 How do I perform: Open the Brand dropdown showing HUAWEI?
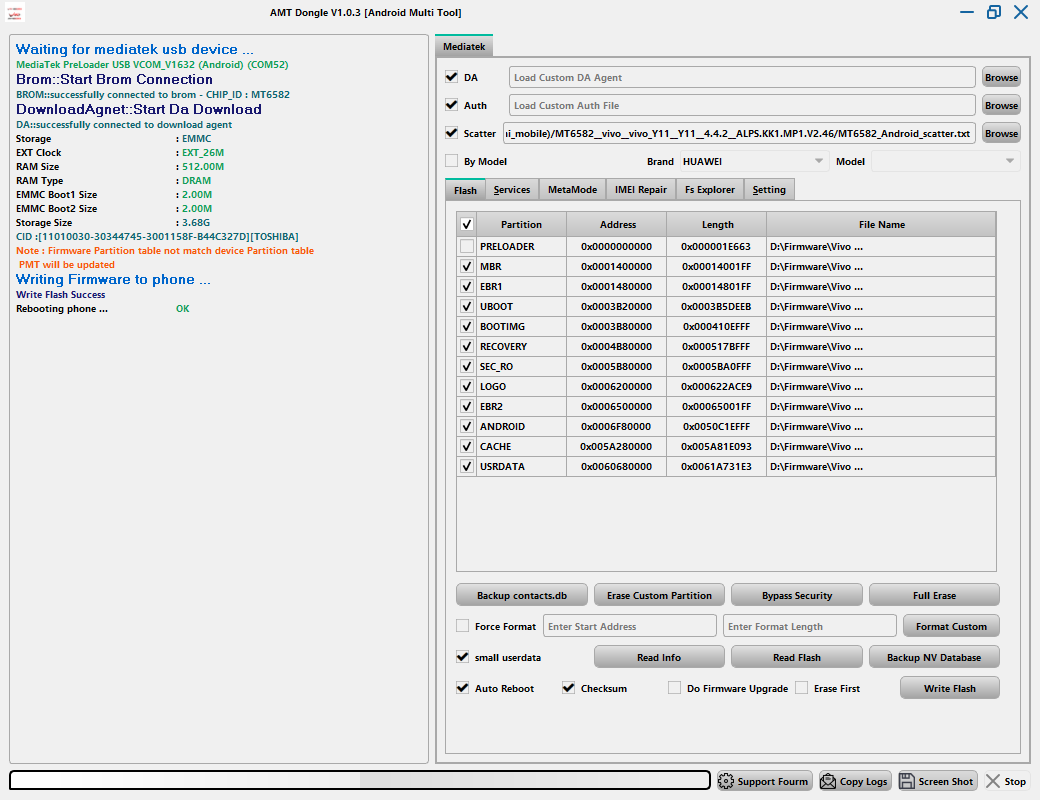pos(754,161)
